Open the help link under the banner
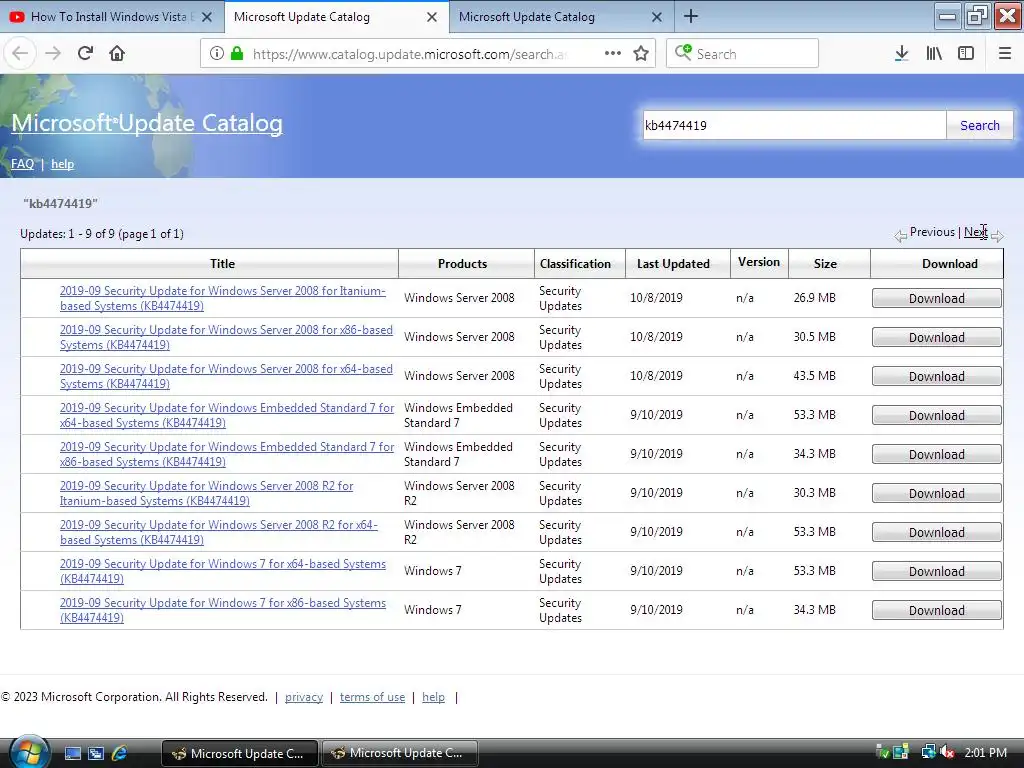Viewport: 1024px width, 768px height. pyautogui.click(x=63, y=164)
